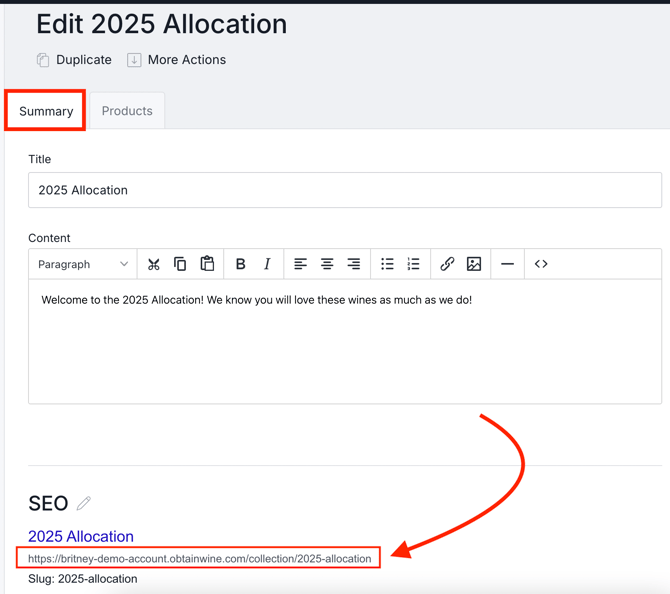
Task: Open the More Actions menu
Action: (176, 60)
